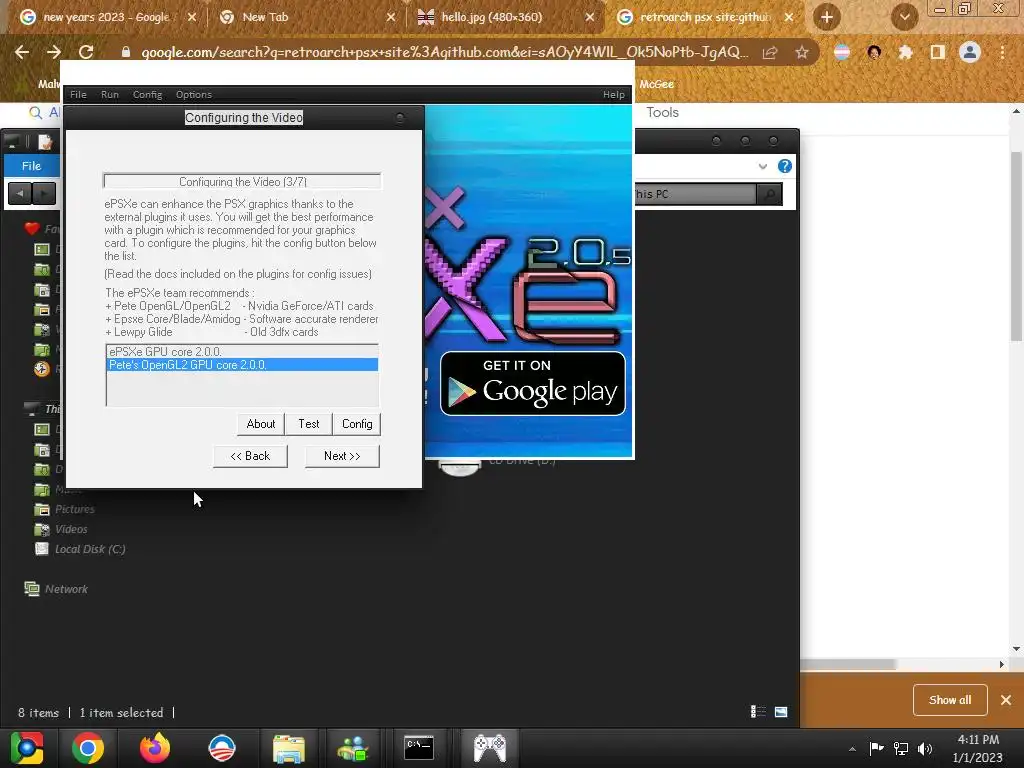
Task: Show hidden system tray icons
Action: coord(852,749)
